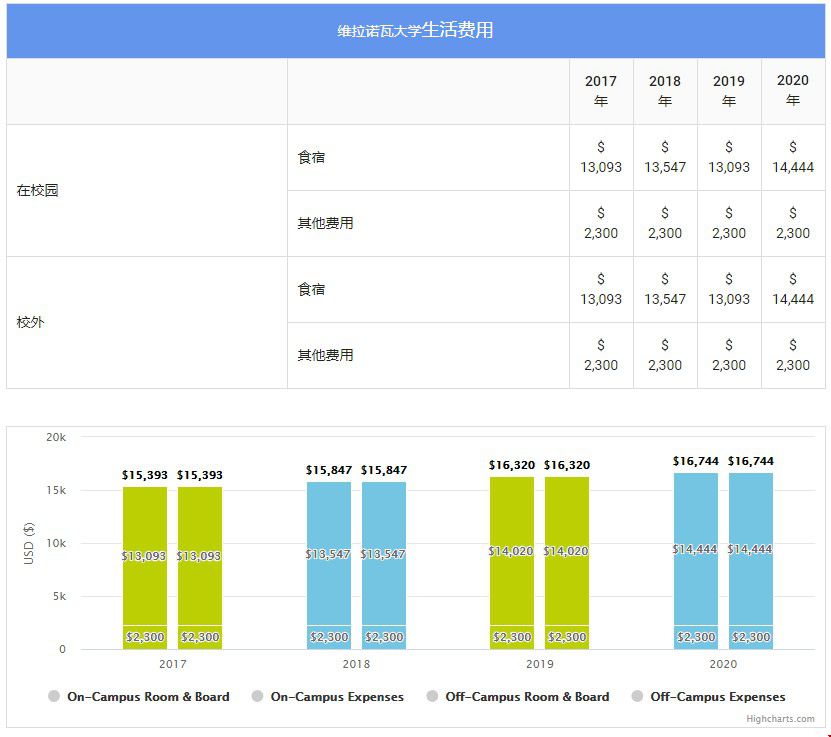Click the left 2019 bar's $14,020 segment
The height and width of the screenshot is (737, 831).
512,551
